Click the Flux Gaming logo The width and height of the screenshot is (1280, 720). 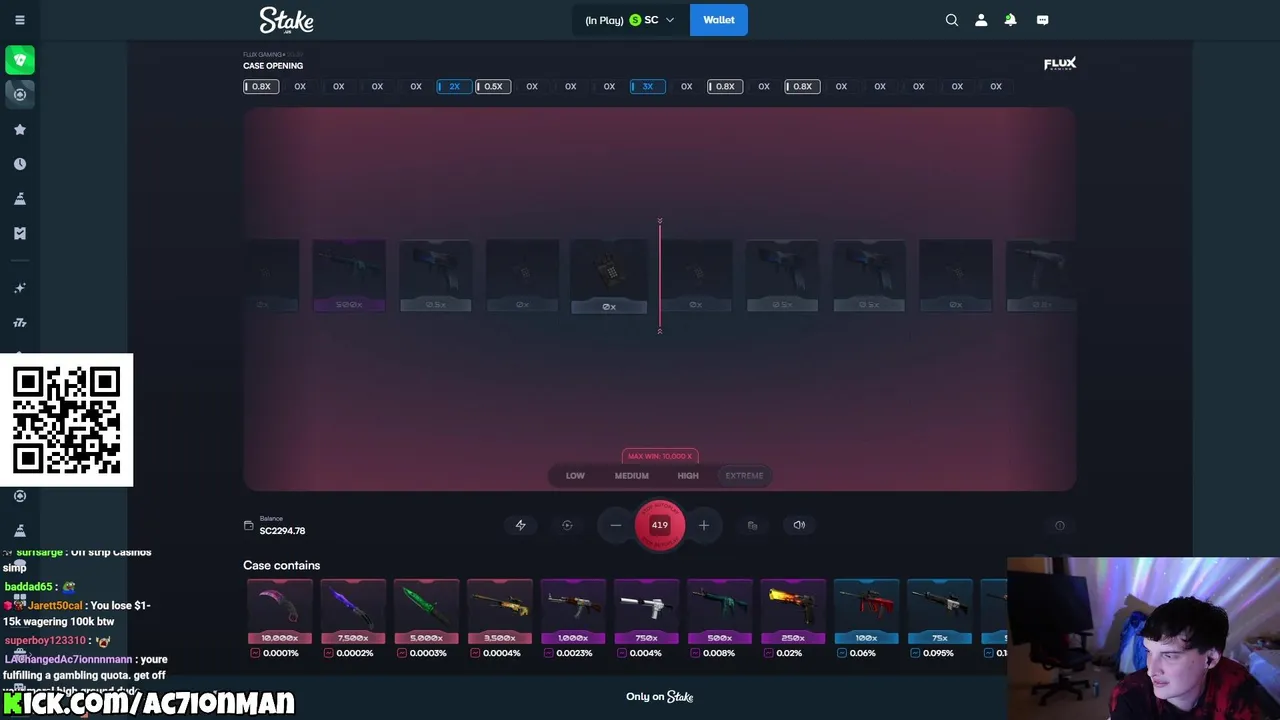pyautogui.click(x=1060, y=64)
